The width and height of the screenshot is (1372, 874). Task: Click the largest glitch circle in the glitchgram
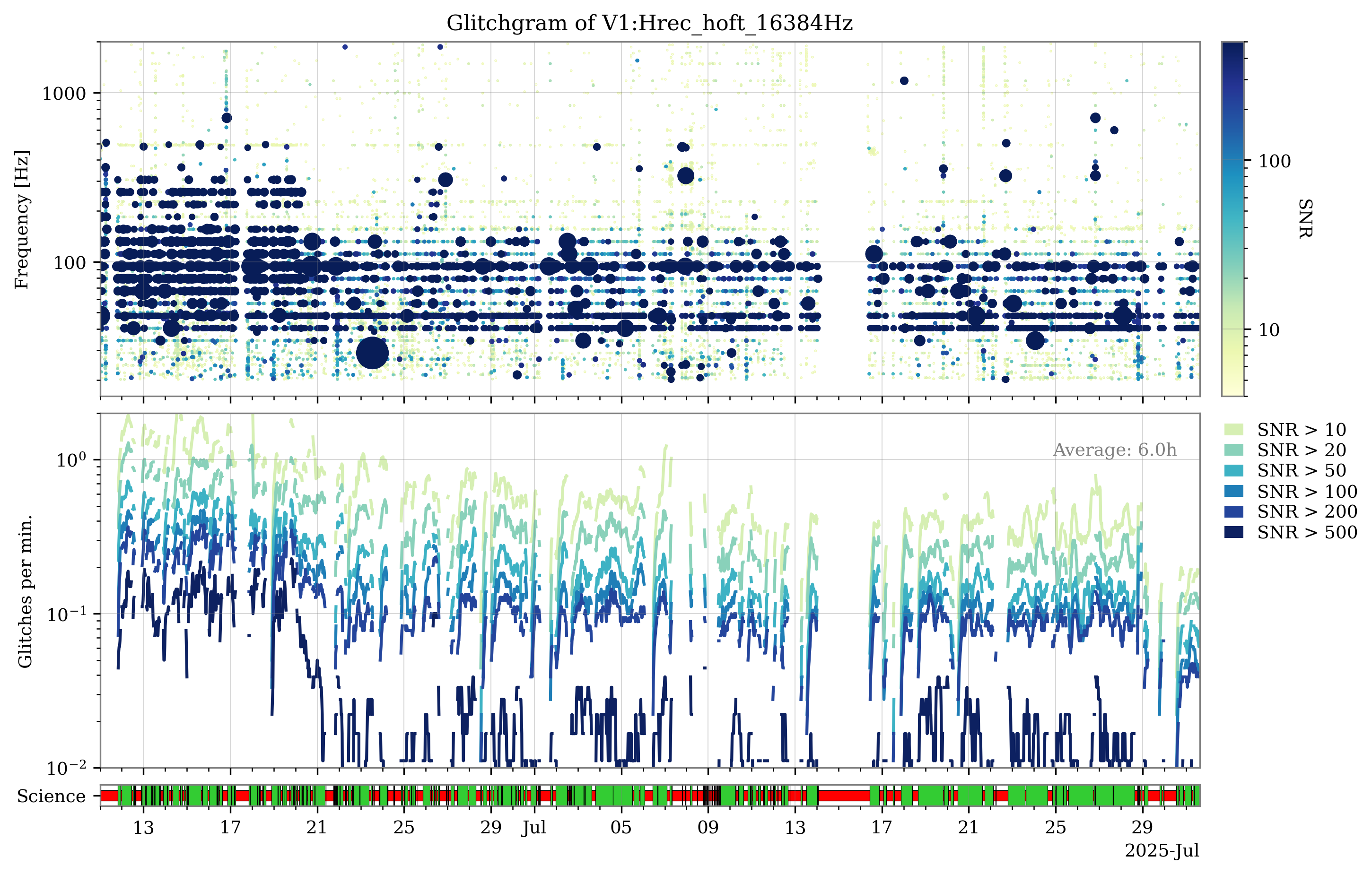pos(373,353)
